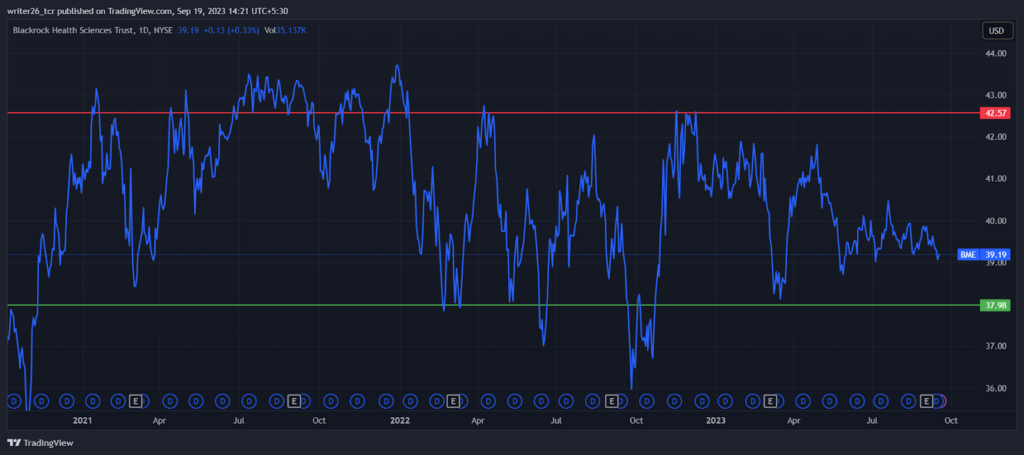
Task: Click the final Oct label at the chart's right end
Action: click(x=952, y=421)
